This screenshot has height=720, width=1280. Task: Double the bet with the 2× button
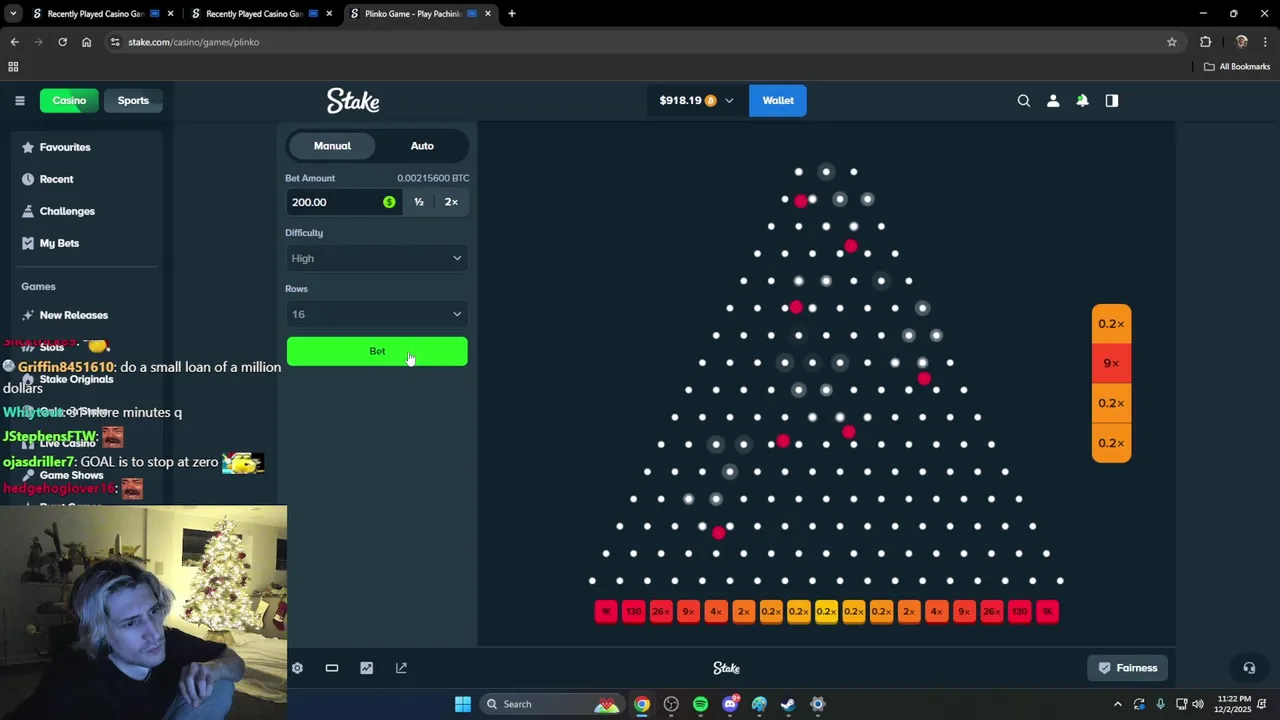click(451, 202)
